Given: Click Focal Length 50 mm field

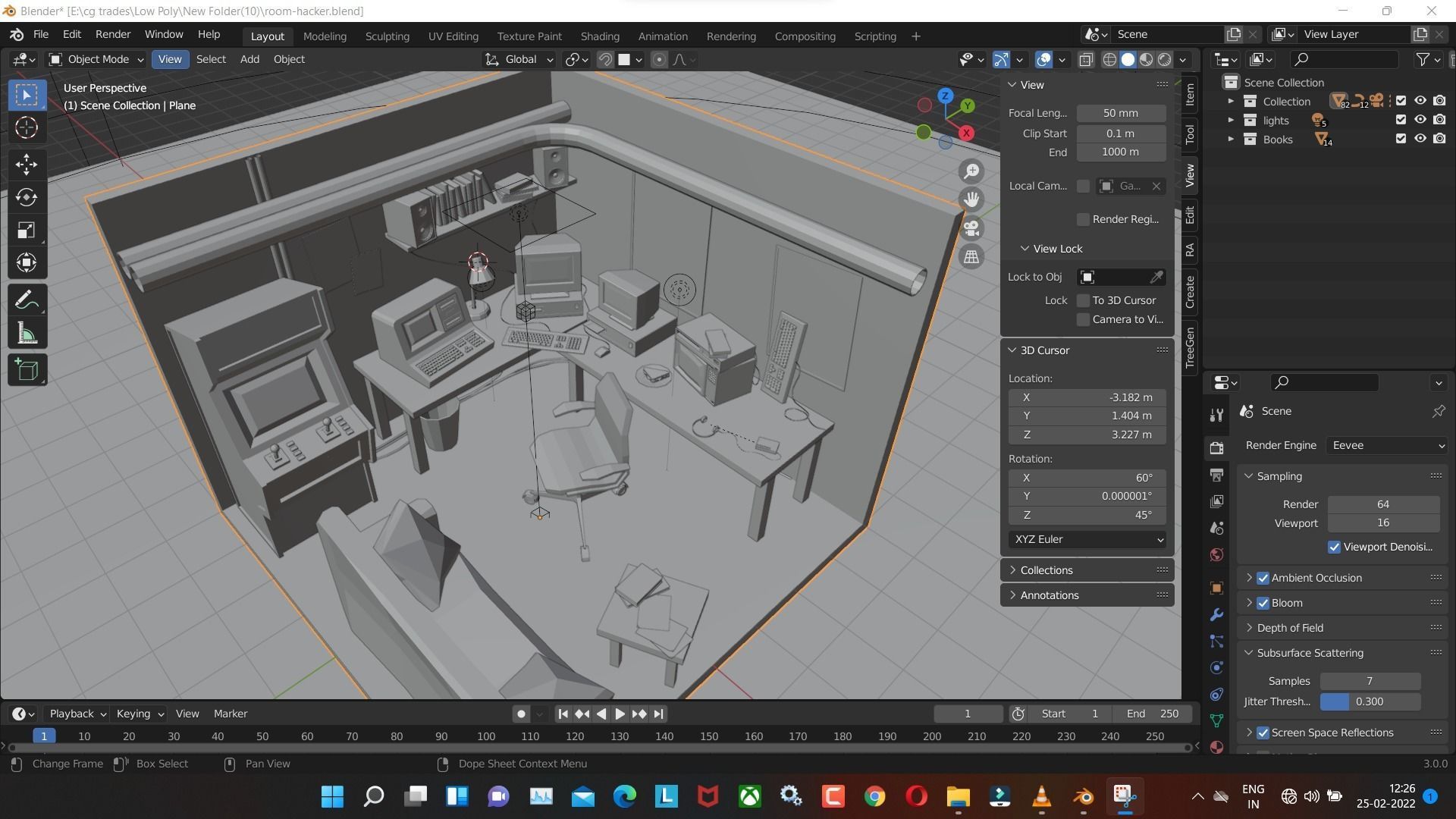Looking at the screenshot, I should point(1121,113).
